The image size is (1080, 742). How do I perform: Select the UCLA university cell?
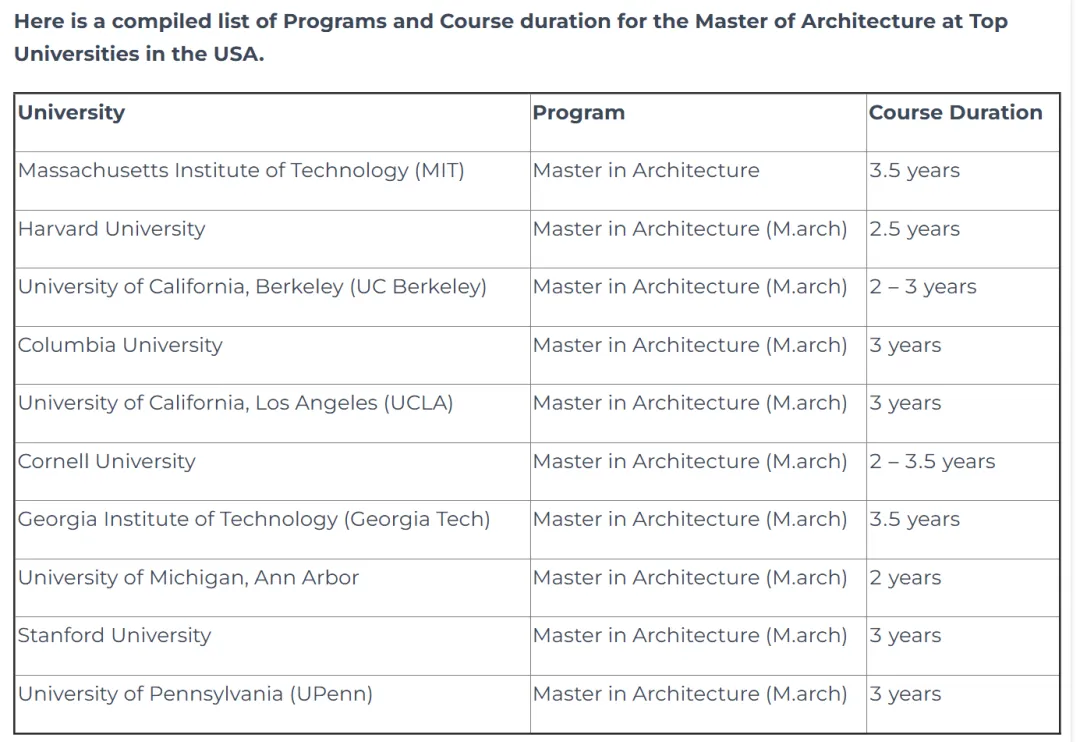235,403
